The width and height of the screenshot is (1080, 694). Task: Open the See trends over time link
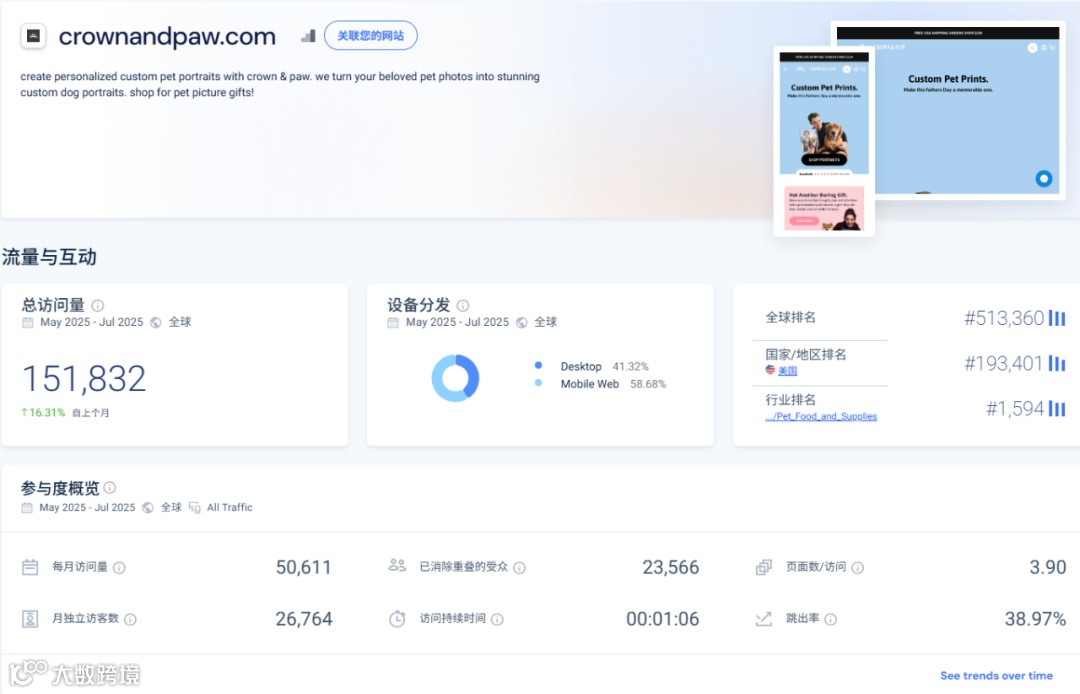[x=996, y=675]
